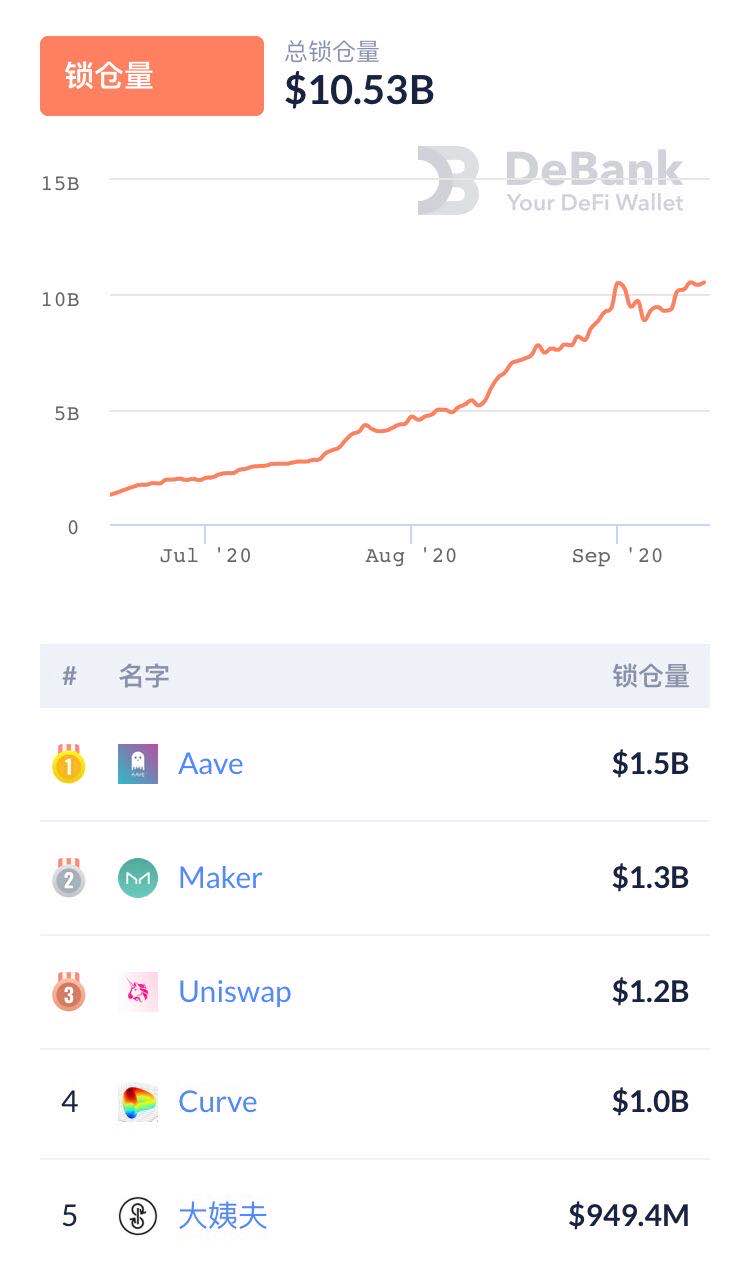Screen dimensions: 750x1269
Task: Click the Aave ghost logo icon
Action: click(138, 764)
